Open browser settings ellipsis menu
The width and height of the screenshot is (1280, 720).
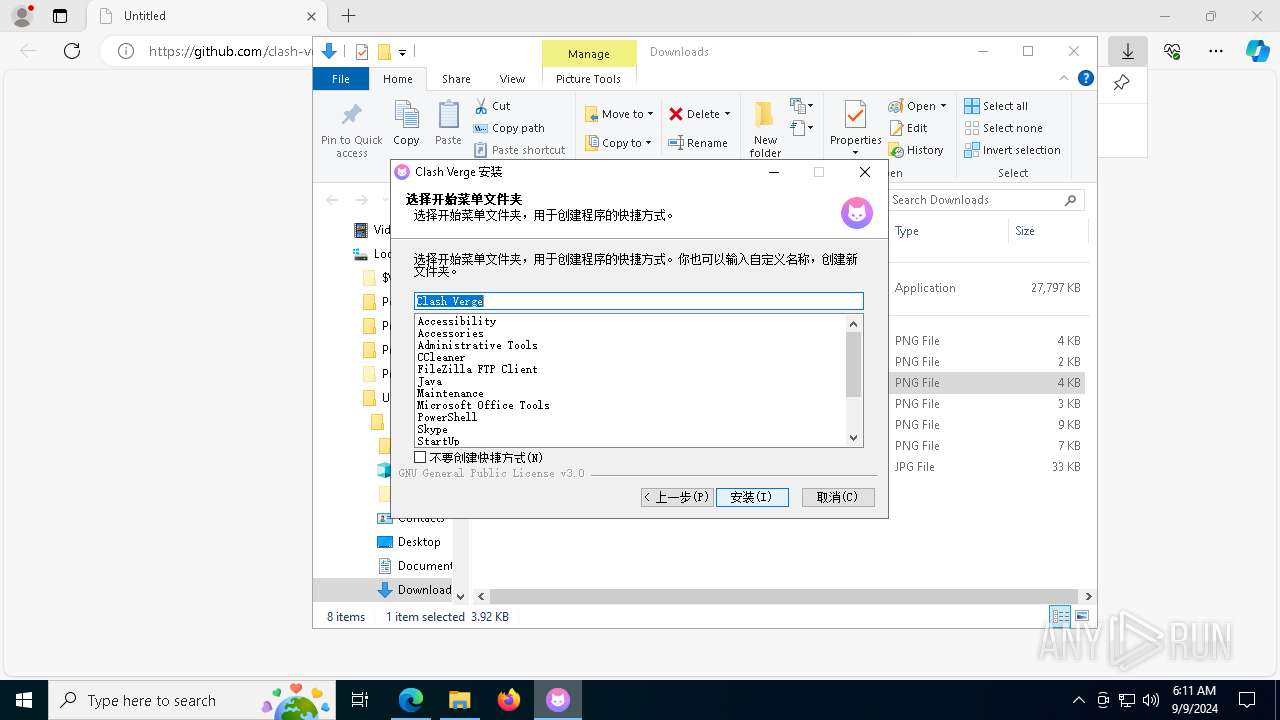[x=1216, y=51]
